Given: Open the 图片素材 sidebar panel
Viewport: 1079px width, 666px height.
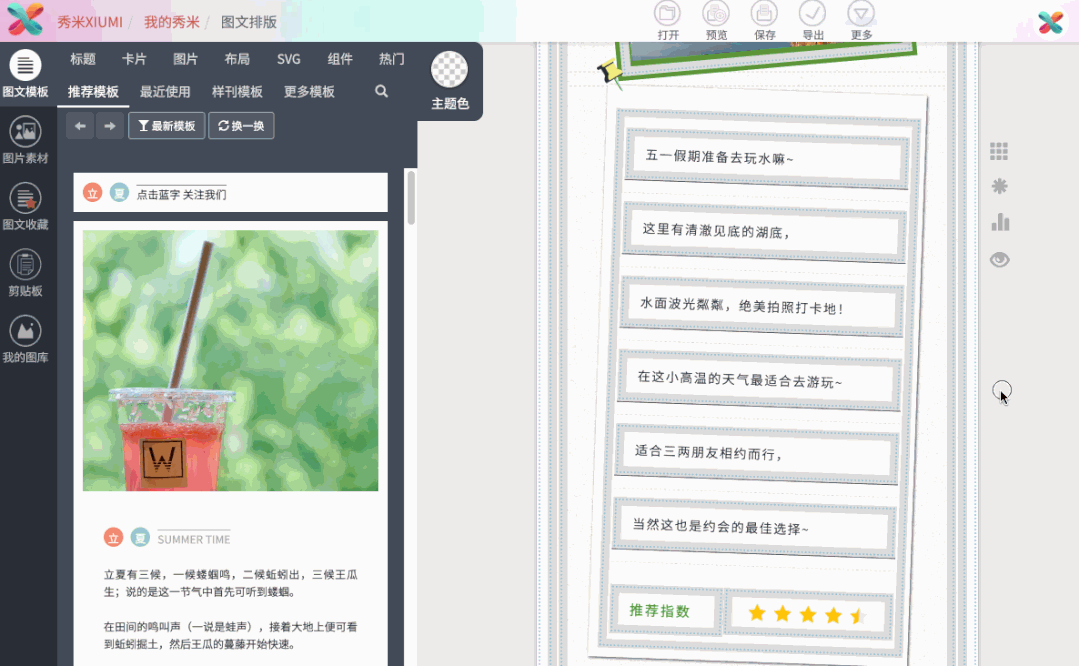Looking at the screenshot, I should coord(25,140).
